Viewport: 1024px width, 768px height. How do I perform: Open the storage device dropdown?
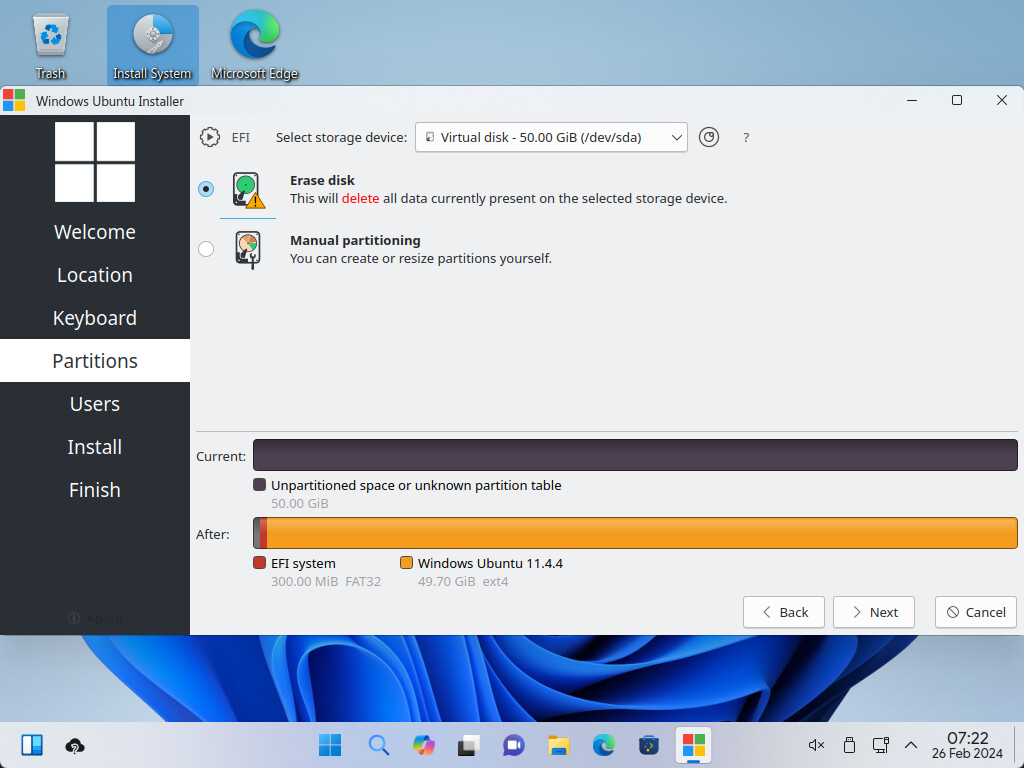pyautogui.click(x=551, y=137)
